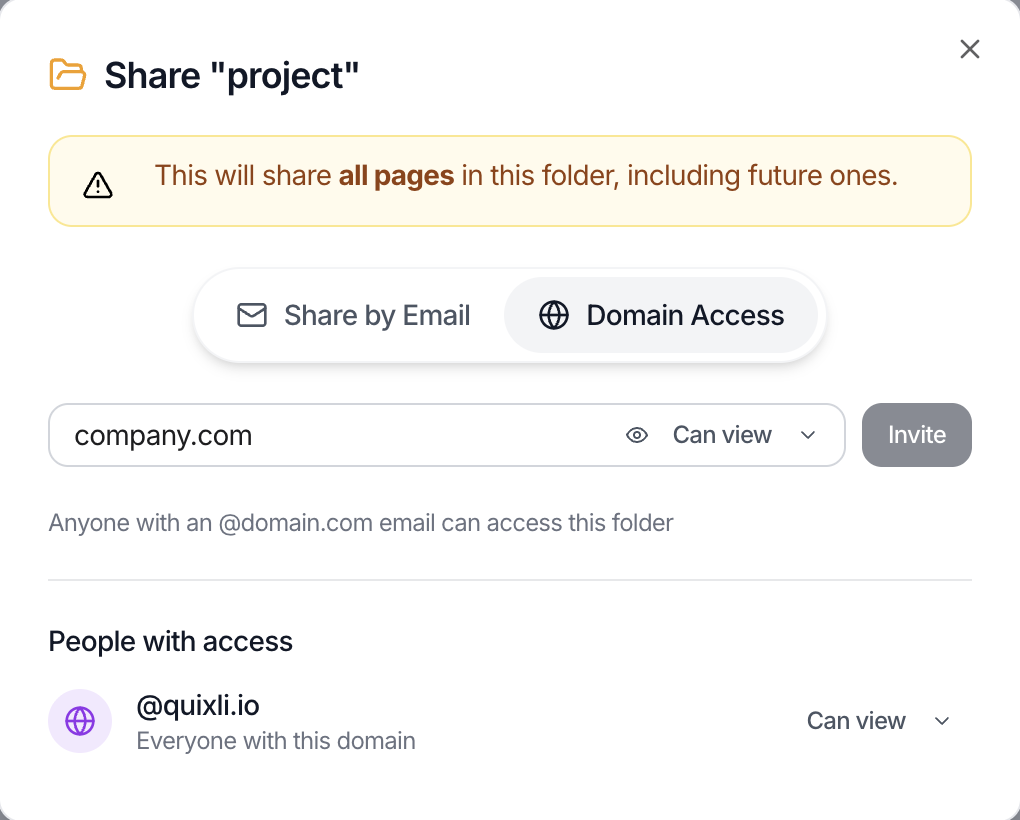
Task: Click the globe icon in Domain Access tab
Action: pos(552,315)
